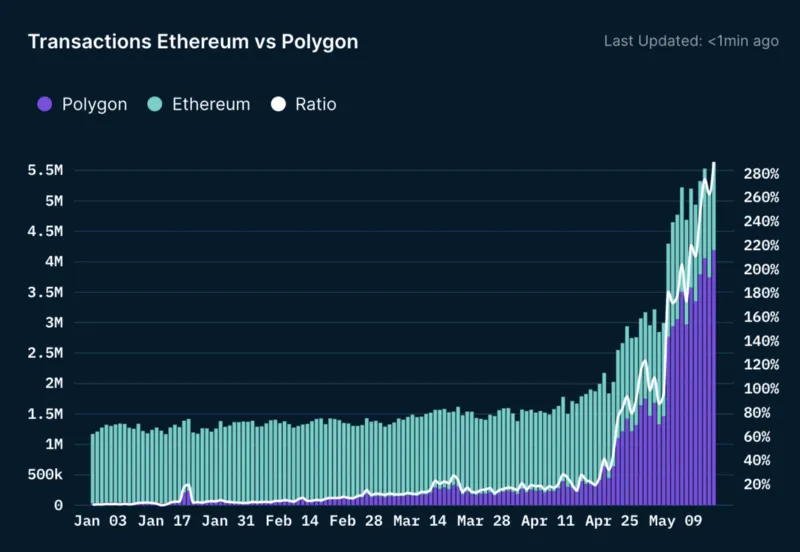Click the small Jan 17 Polygon spike bar
Viewport: 800px width, 552px height.
[x=187, y=495]
